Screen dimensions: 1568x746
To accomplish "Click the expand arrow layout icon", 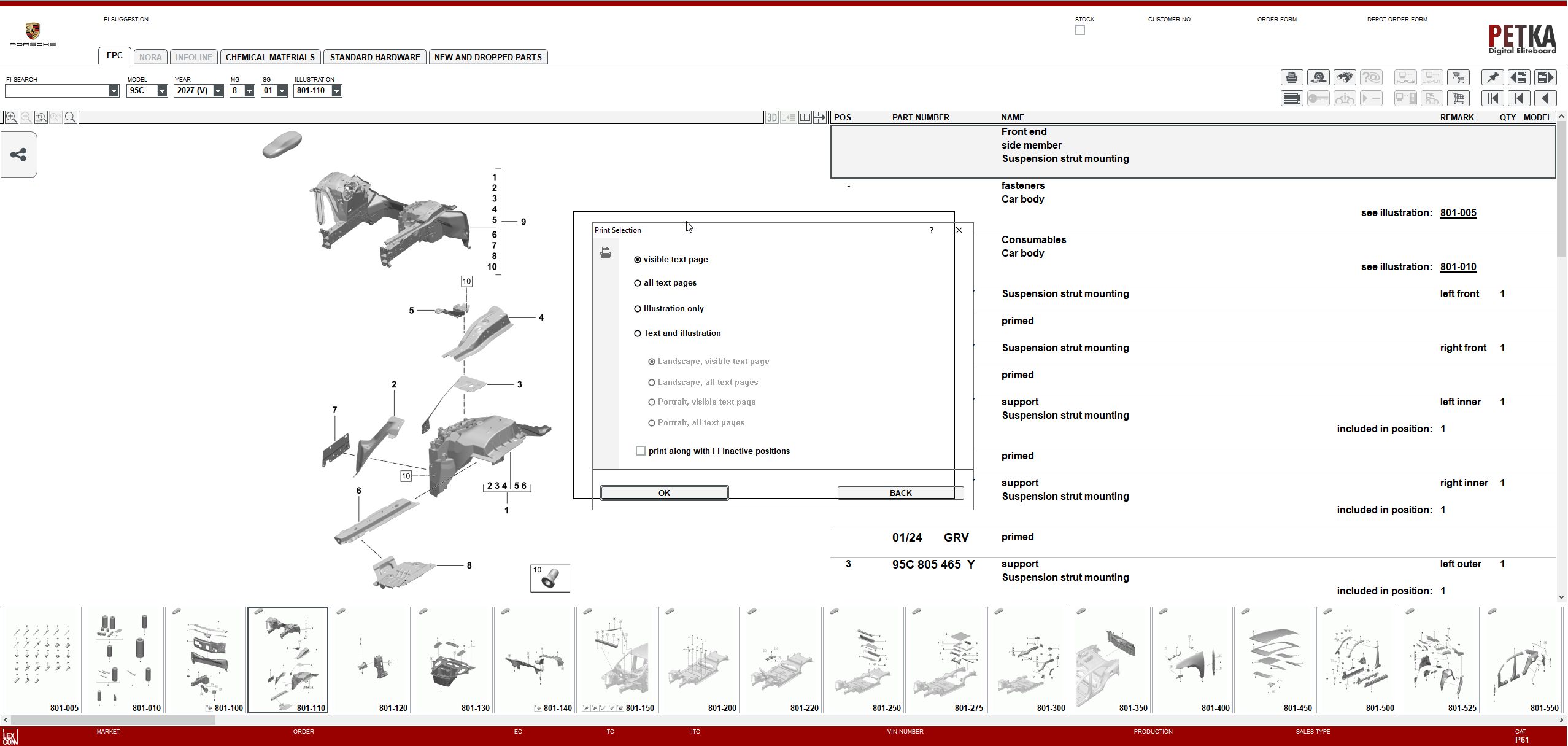I will (x=820, y=117).
